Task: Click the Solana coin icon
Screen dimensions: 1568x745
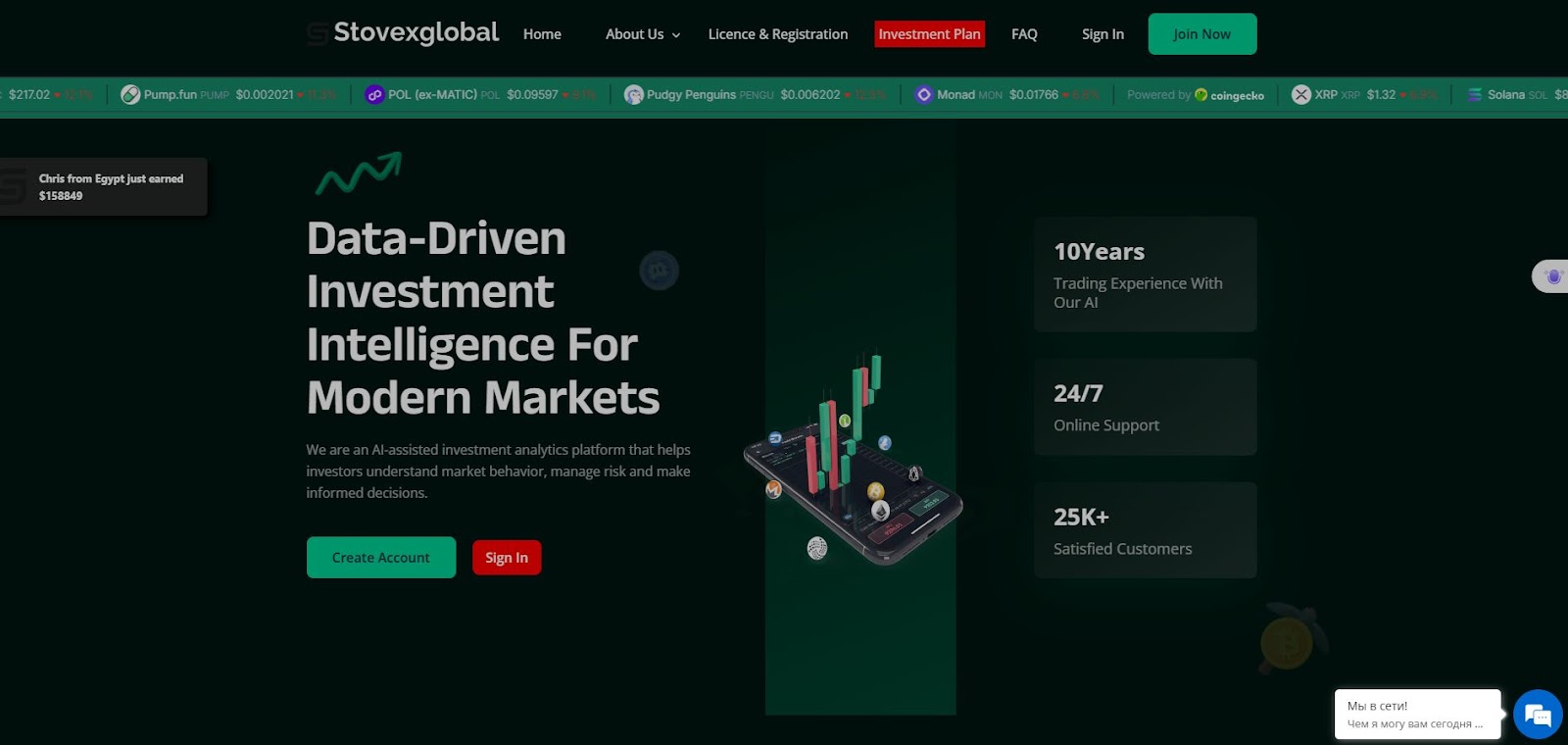Action: 1475,95
